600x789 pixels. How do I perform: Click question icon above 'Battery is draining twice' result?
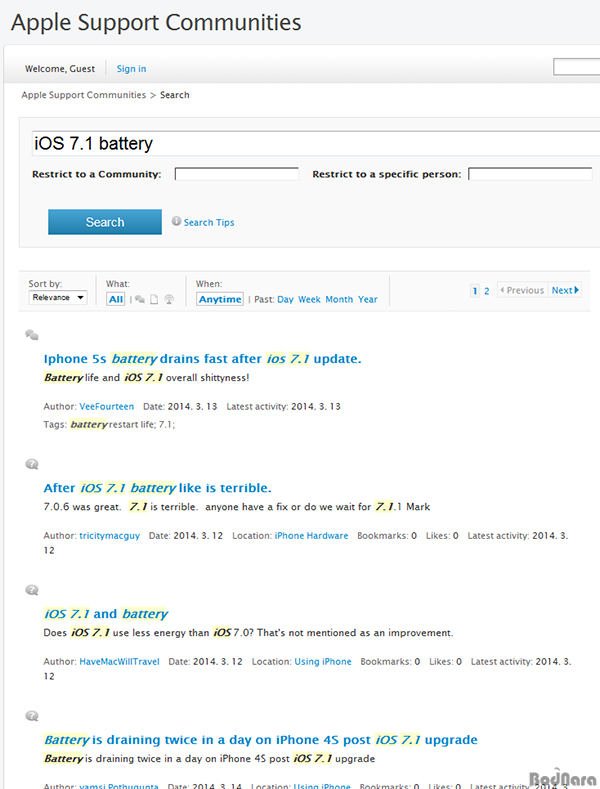coord(32,716)
